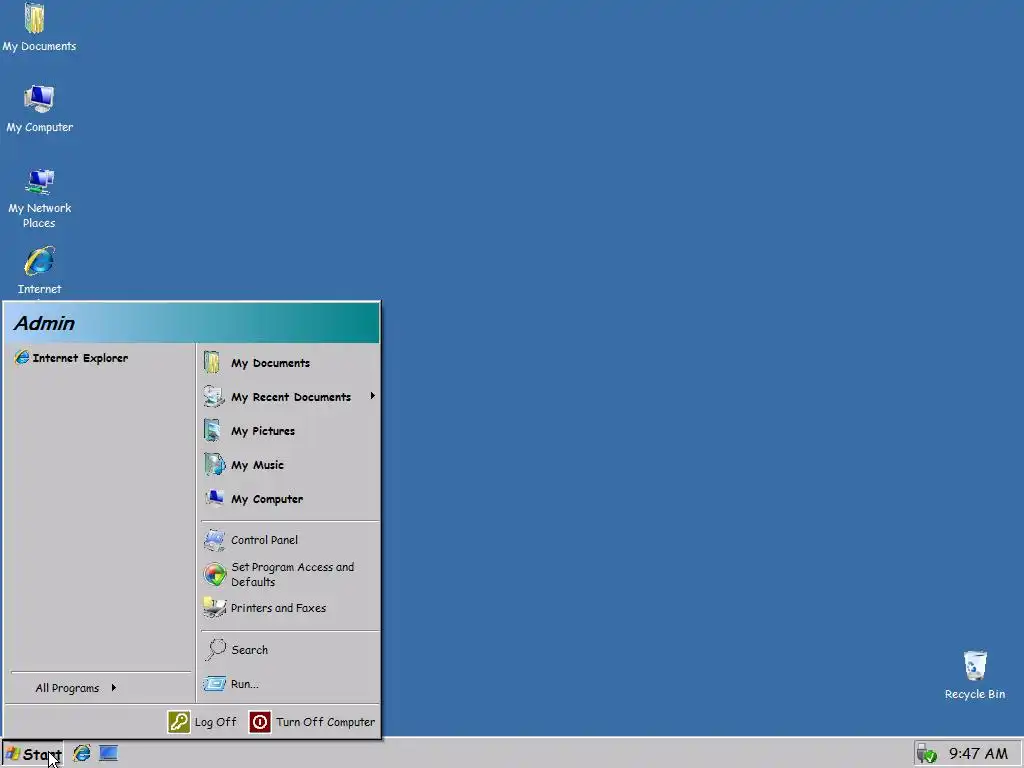Viewport: 1024px width, 768px height.
Task: Open My Computer in start menu
Action: [x=289, y=498]
